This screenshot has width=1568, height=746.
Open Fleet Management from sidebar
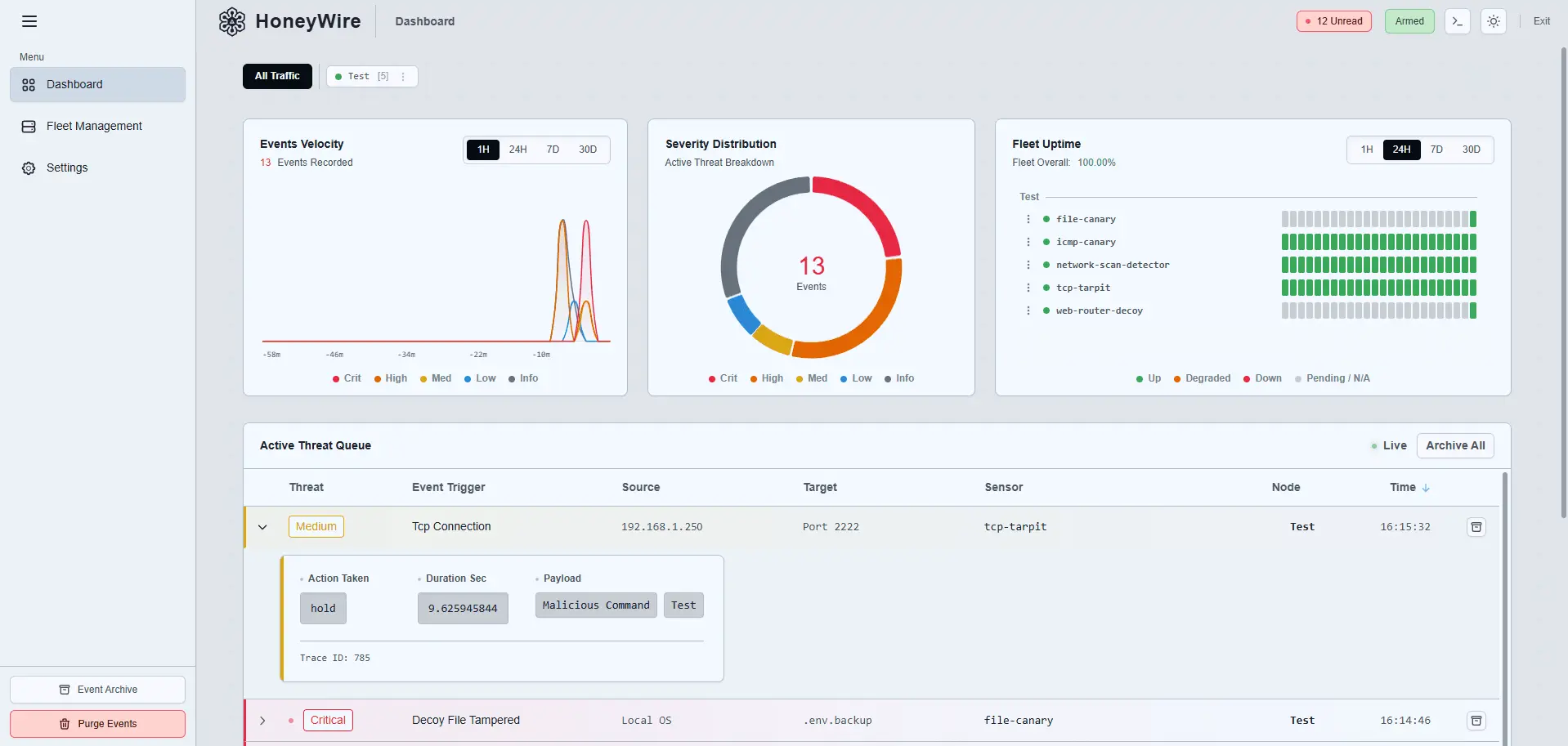(98, 127)
